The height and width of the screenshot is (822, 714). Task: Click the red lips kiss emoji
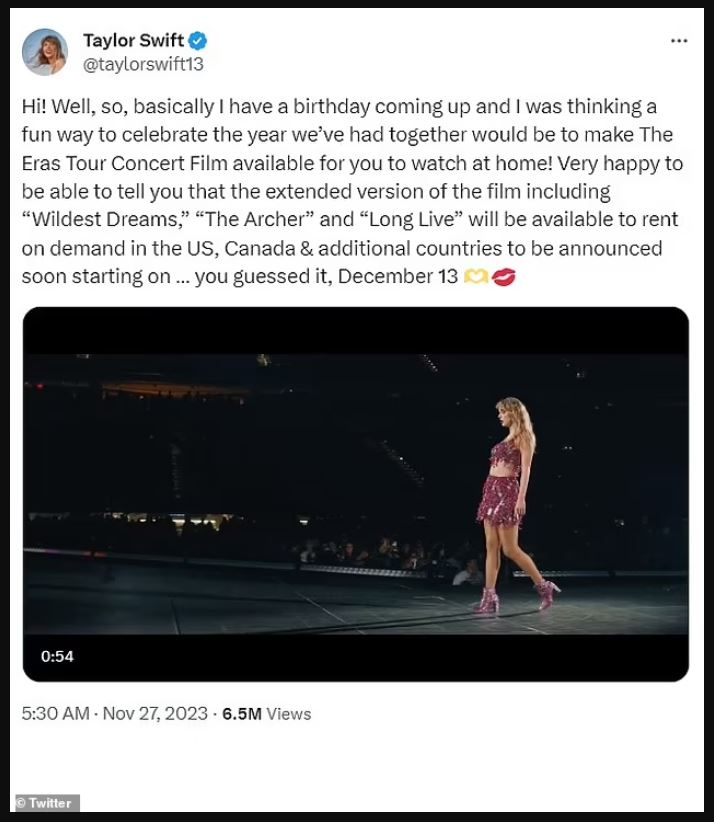tap(503, 277)
